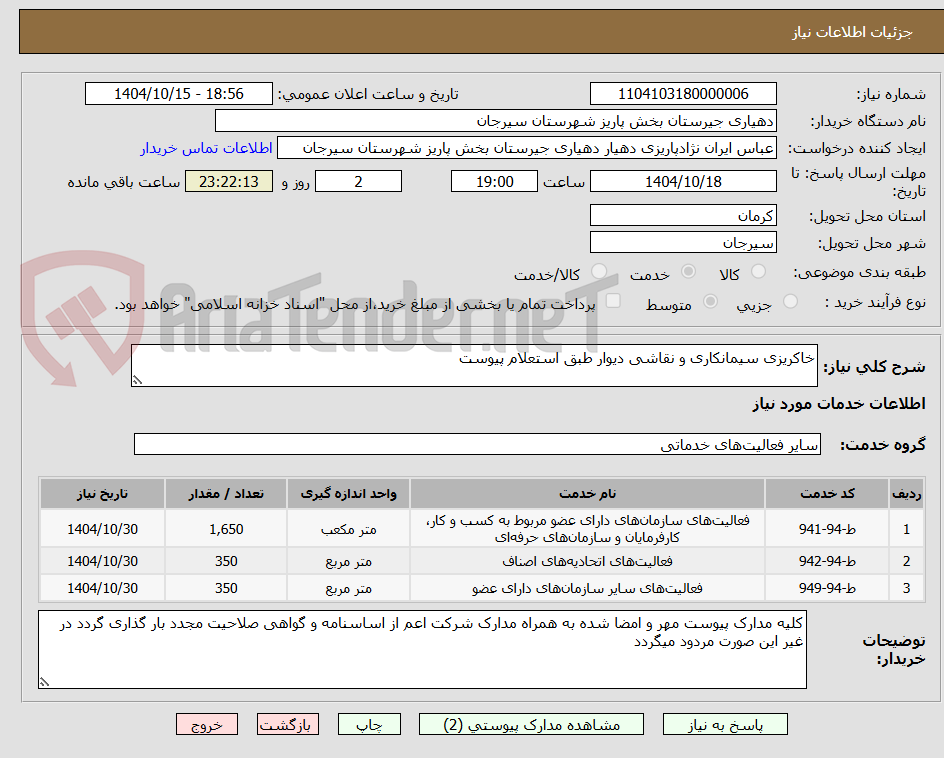Click the row number 3 cell

[907, 588]
